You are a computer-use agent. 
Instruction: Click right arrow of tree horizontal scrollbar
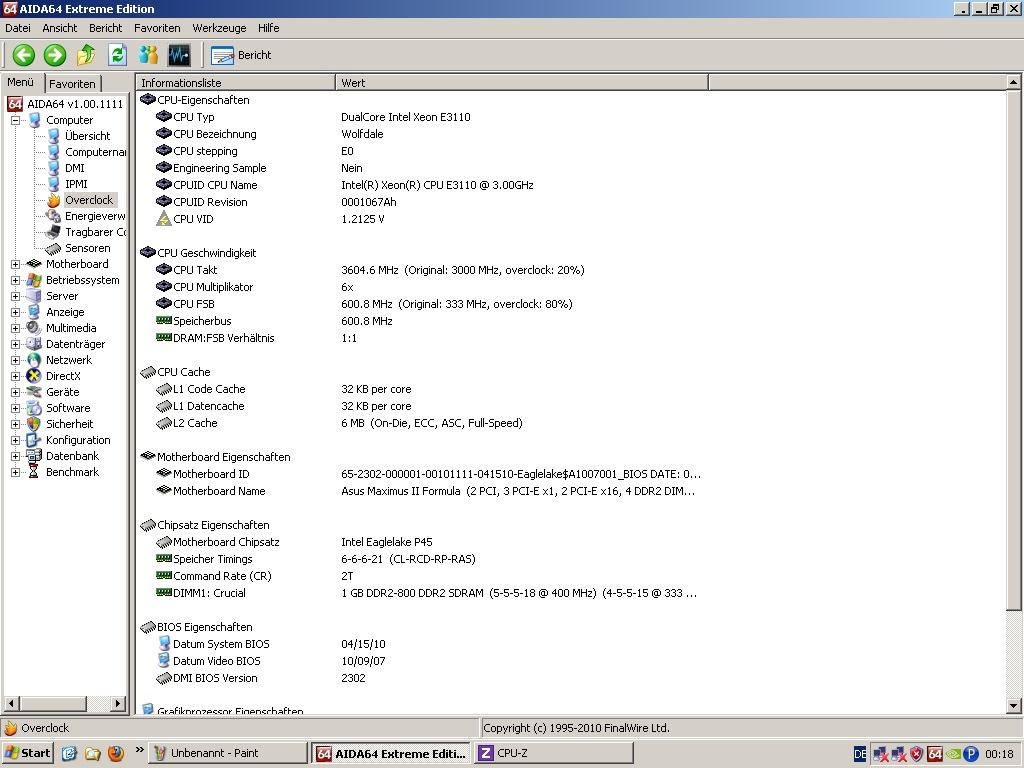118,703
